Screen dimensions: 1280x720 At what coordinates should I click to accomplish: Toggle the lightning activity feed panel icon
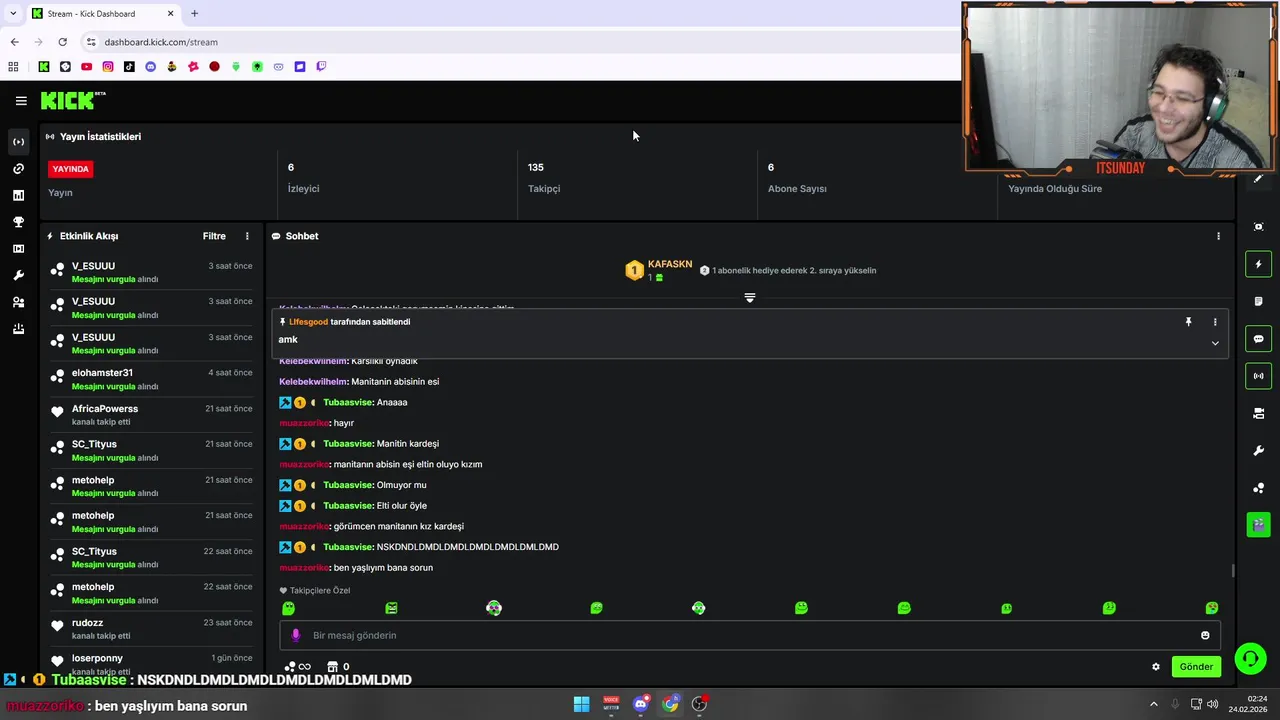click(1258, 264)
